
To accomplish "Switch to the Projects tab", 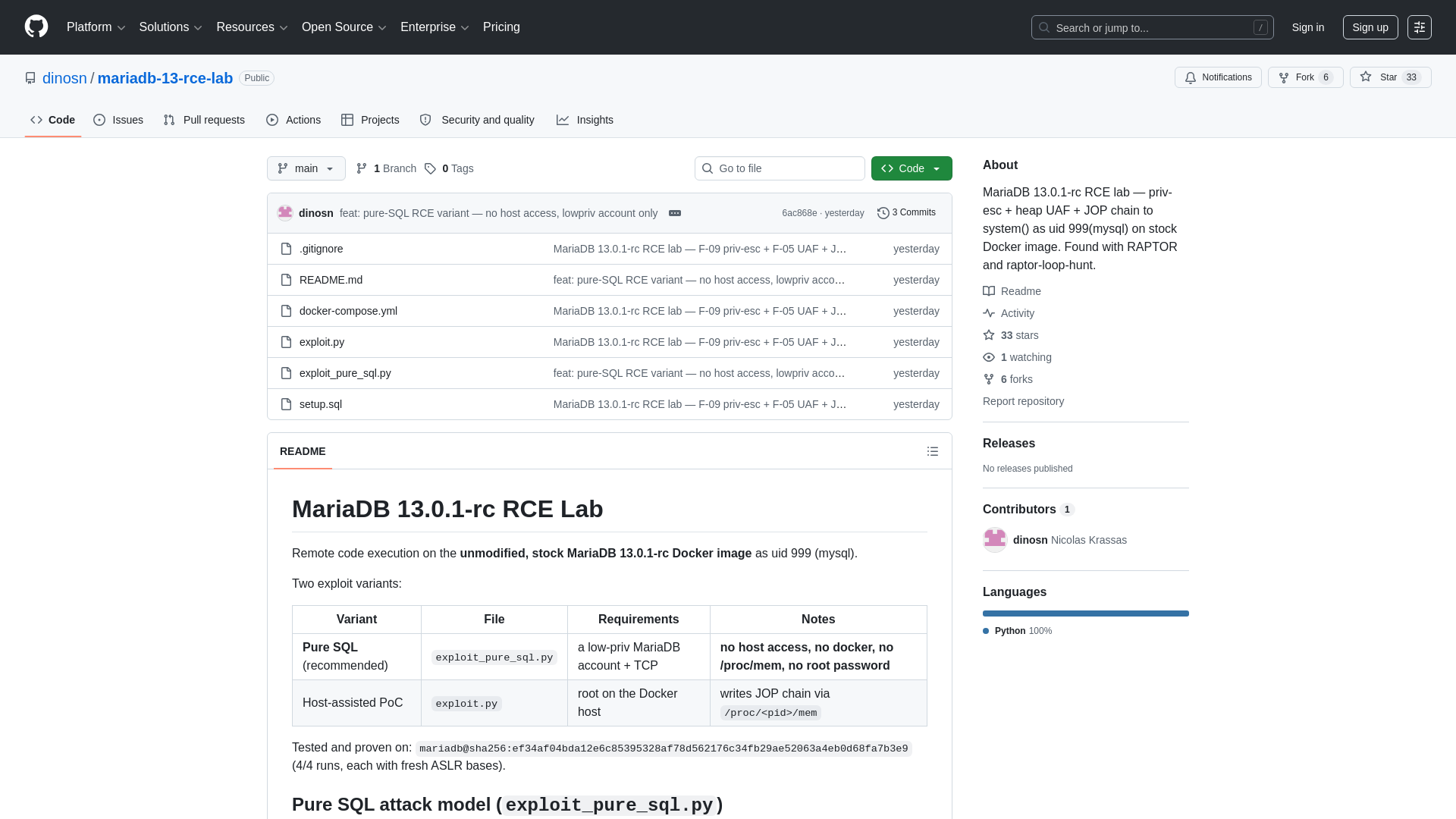I will point(370,120).
